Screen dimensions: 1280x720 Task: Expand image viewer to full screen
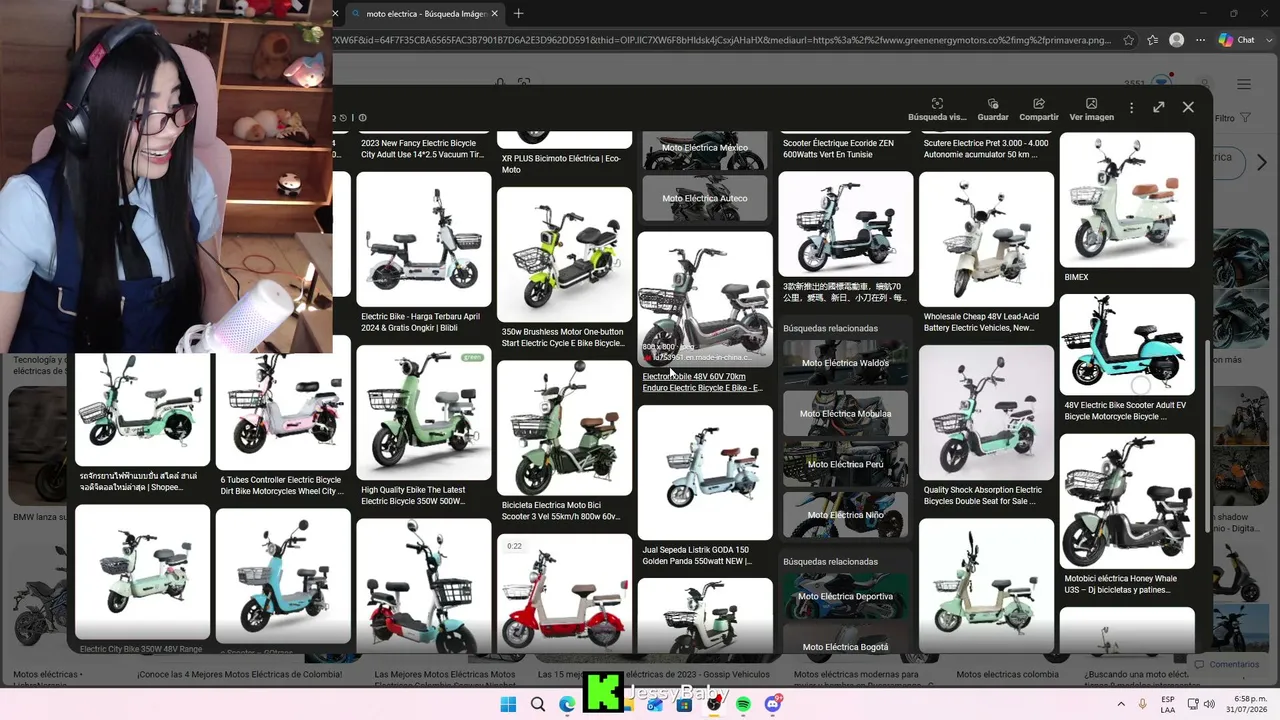coord(1159,107)
